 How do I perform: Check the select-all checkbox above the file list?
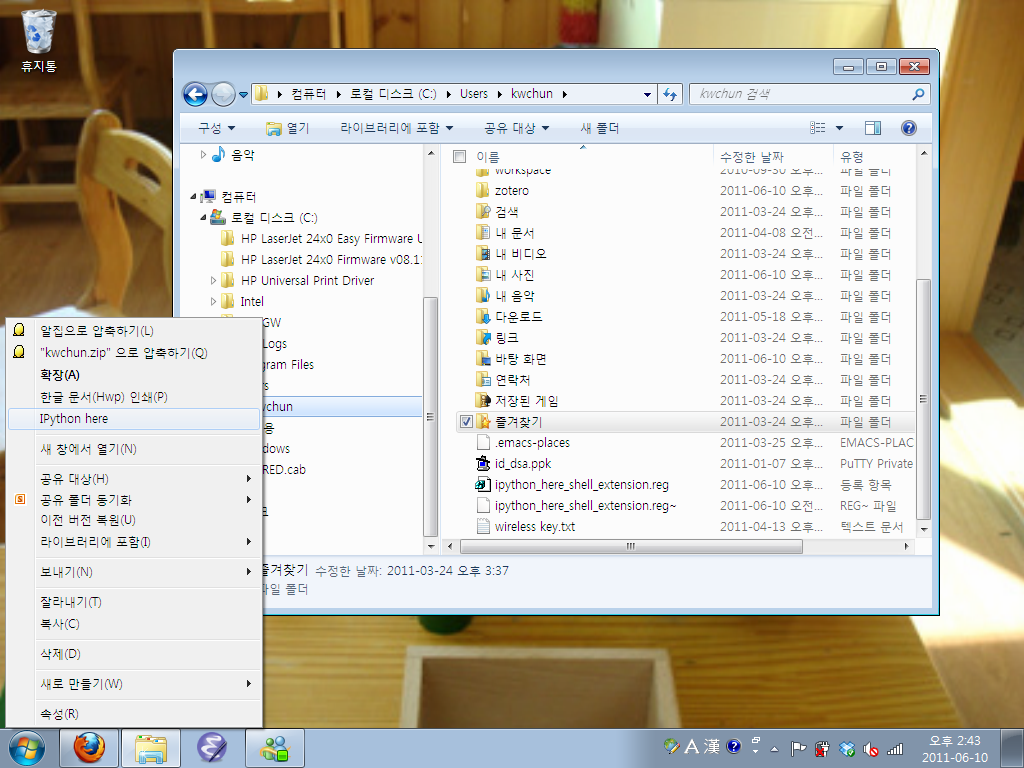pos(458,157)
